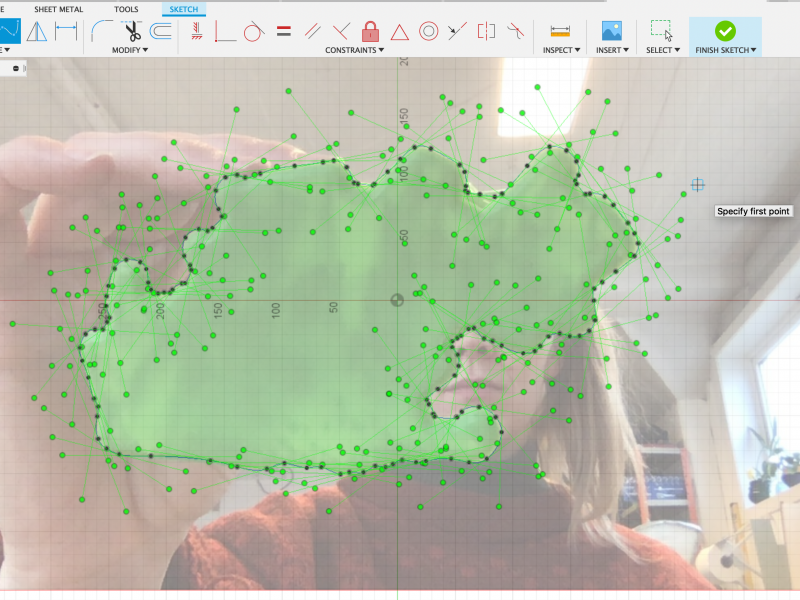Pick the Fillet tool
The image size is (800, 600).
click(100, 30)
